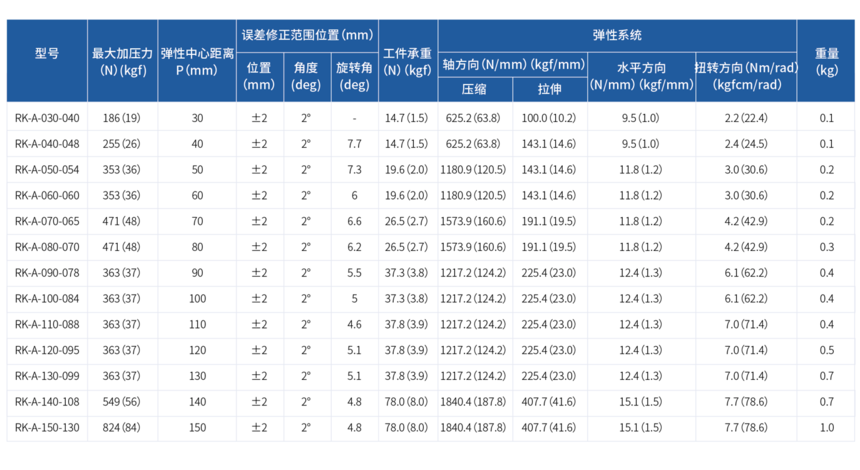Screen dimensions: 860x470
Task: Click rotation angle 5.5
Action: pyautogui.click(x=354, y=273)
